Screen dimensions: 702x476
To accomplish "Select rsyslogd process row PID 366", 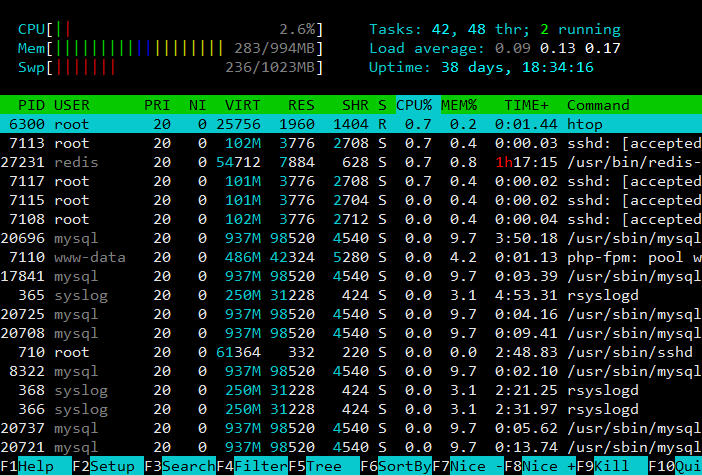I will coord(351,410).
